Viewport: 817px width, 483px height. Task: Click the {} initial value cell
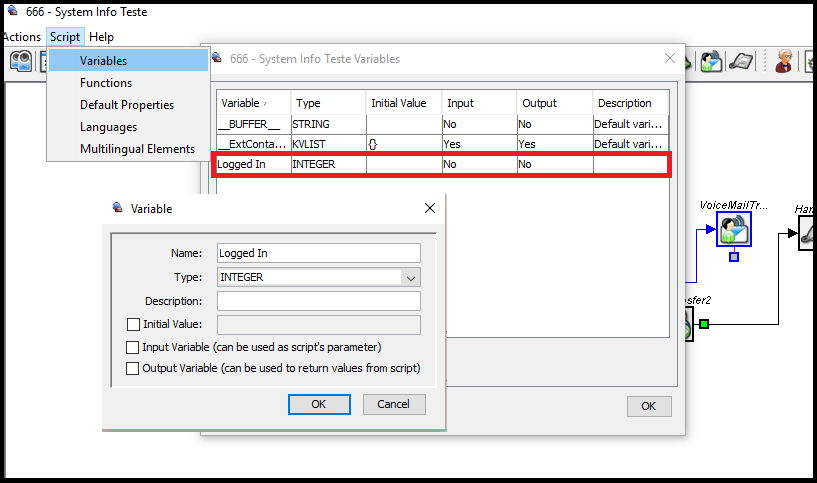[x=404, y=144]
